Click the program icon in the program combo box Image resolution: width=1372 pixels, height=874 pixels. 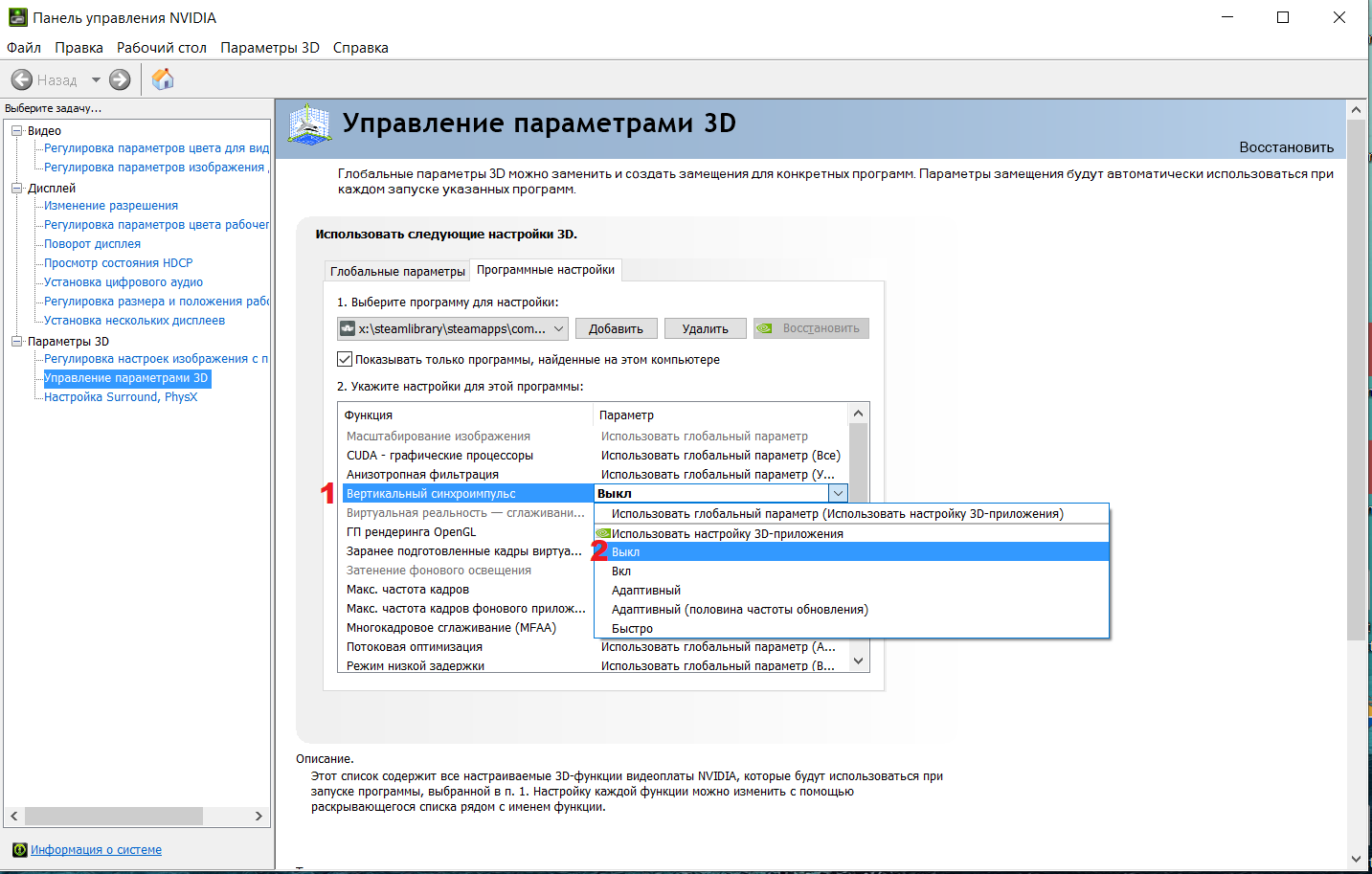click(x=348, y=328)
